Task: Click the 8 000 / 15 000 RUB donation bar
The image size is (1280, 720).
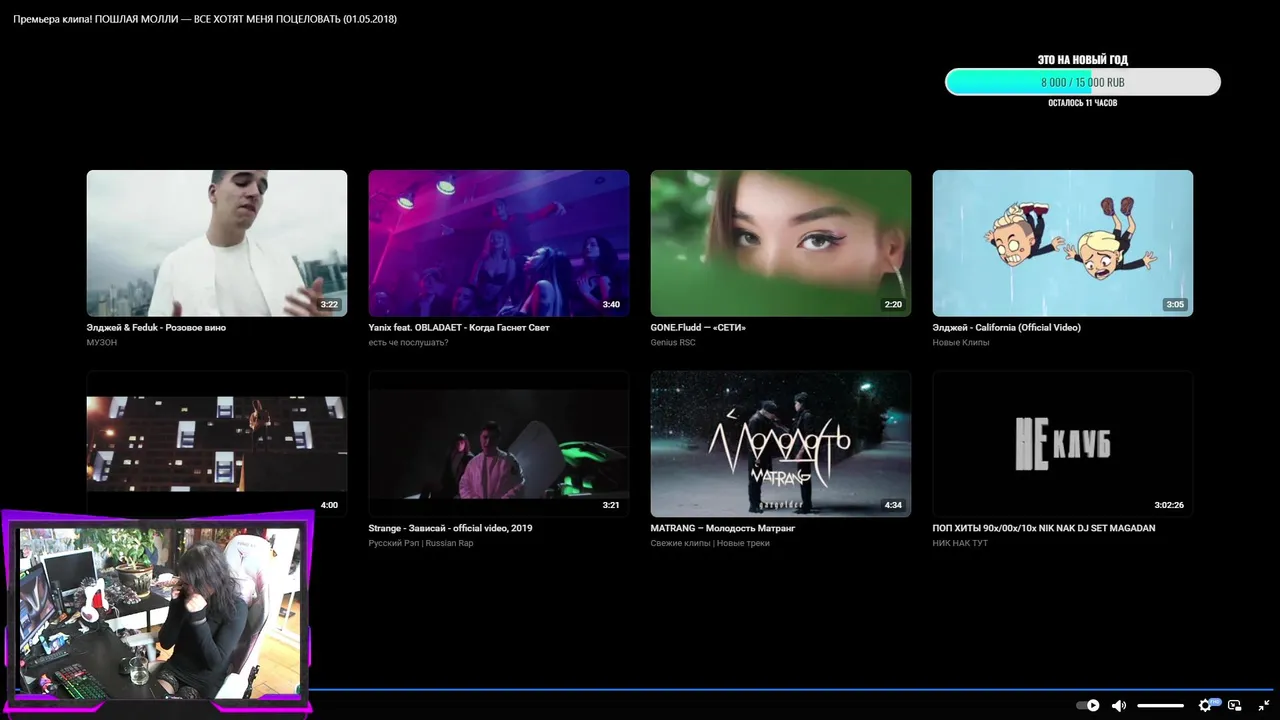Action: [1083, 82]
